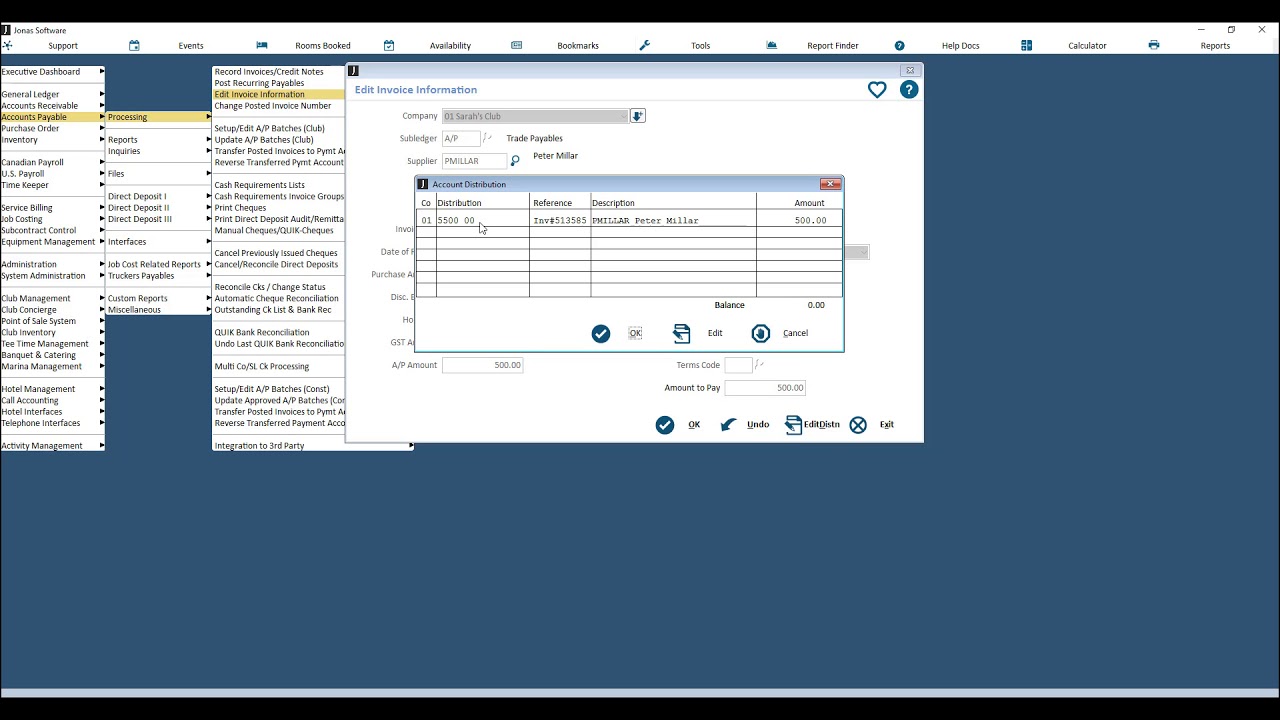The width and height of the screenshot is (1280, 720).
Task: Click the Reports printer icon
Action: point(1154,45)
